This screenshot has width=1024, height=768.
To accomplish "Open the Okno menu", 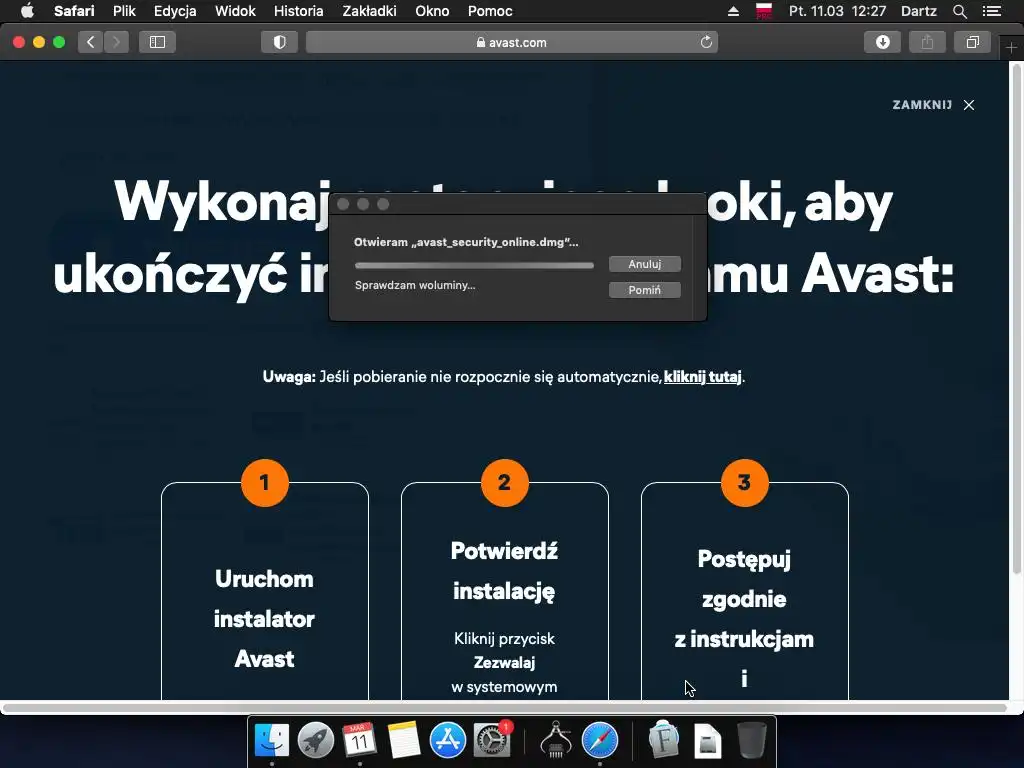I will (x=432, y=11).
